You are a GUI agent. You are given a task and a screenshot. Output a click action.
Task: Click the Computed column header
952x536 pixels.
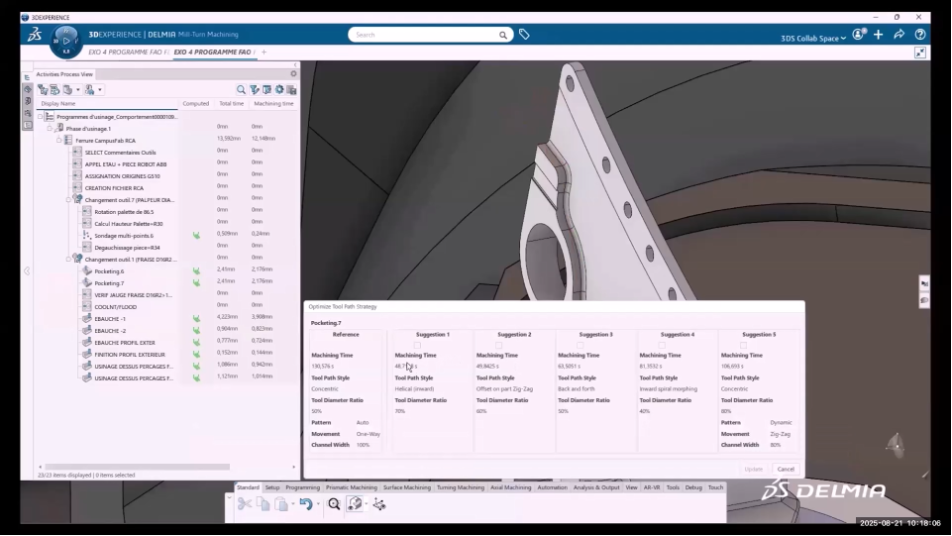(196, 104)
